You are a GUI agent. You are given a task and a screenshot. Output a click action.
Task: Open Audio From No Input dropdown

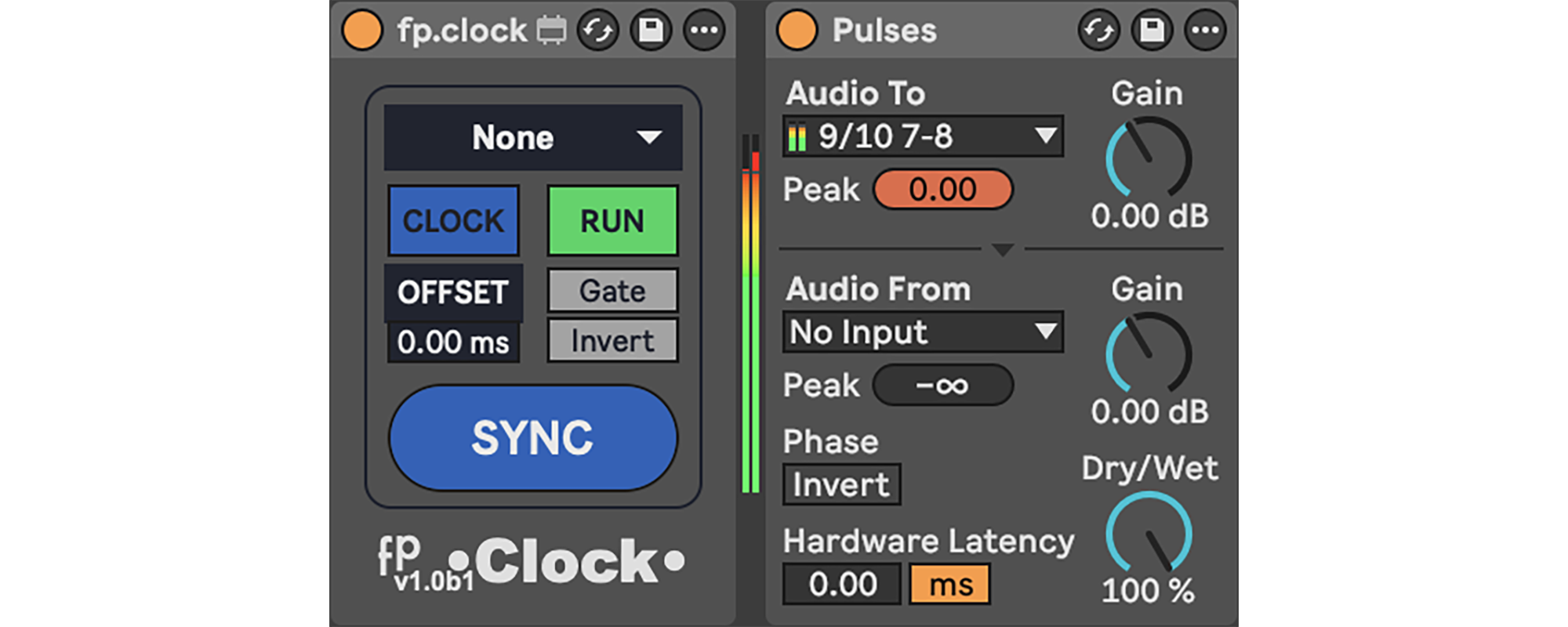[923, 332]
